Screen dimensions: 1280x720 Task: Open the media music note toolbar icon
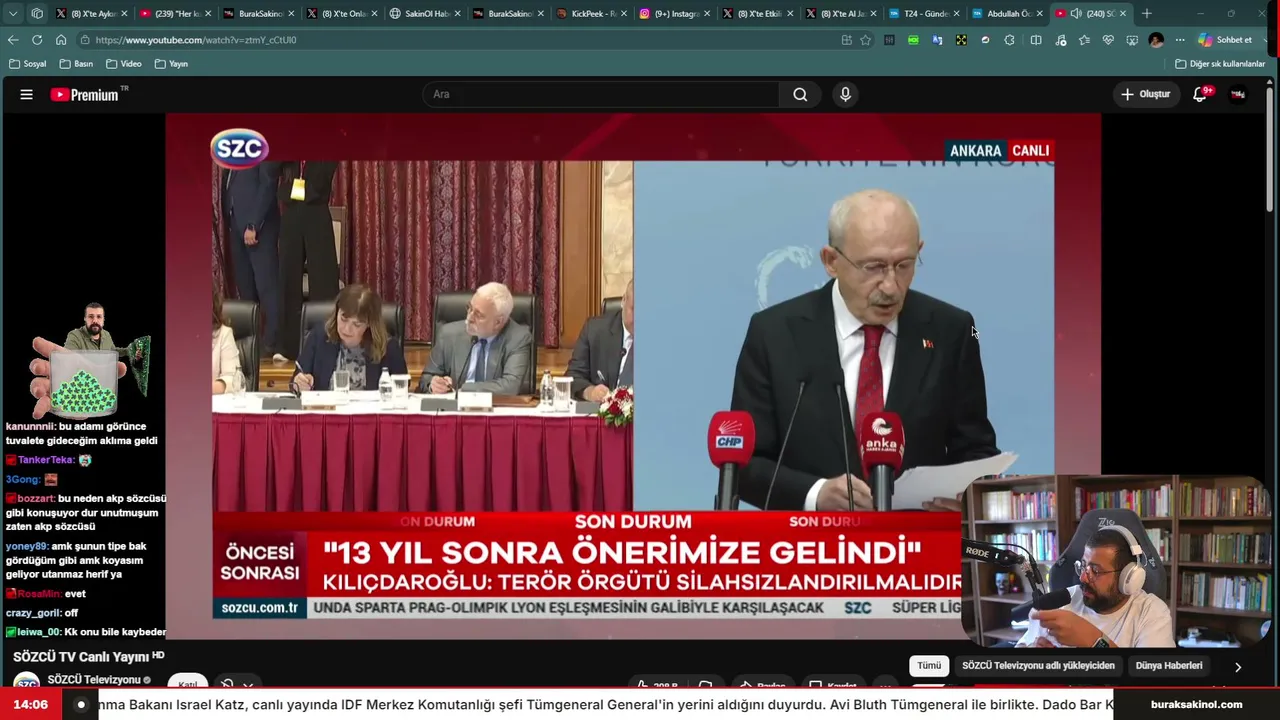pos(1060,40)
